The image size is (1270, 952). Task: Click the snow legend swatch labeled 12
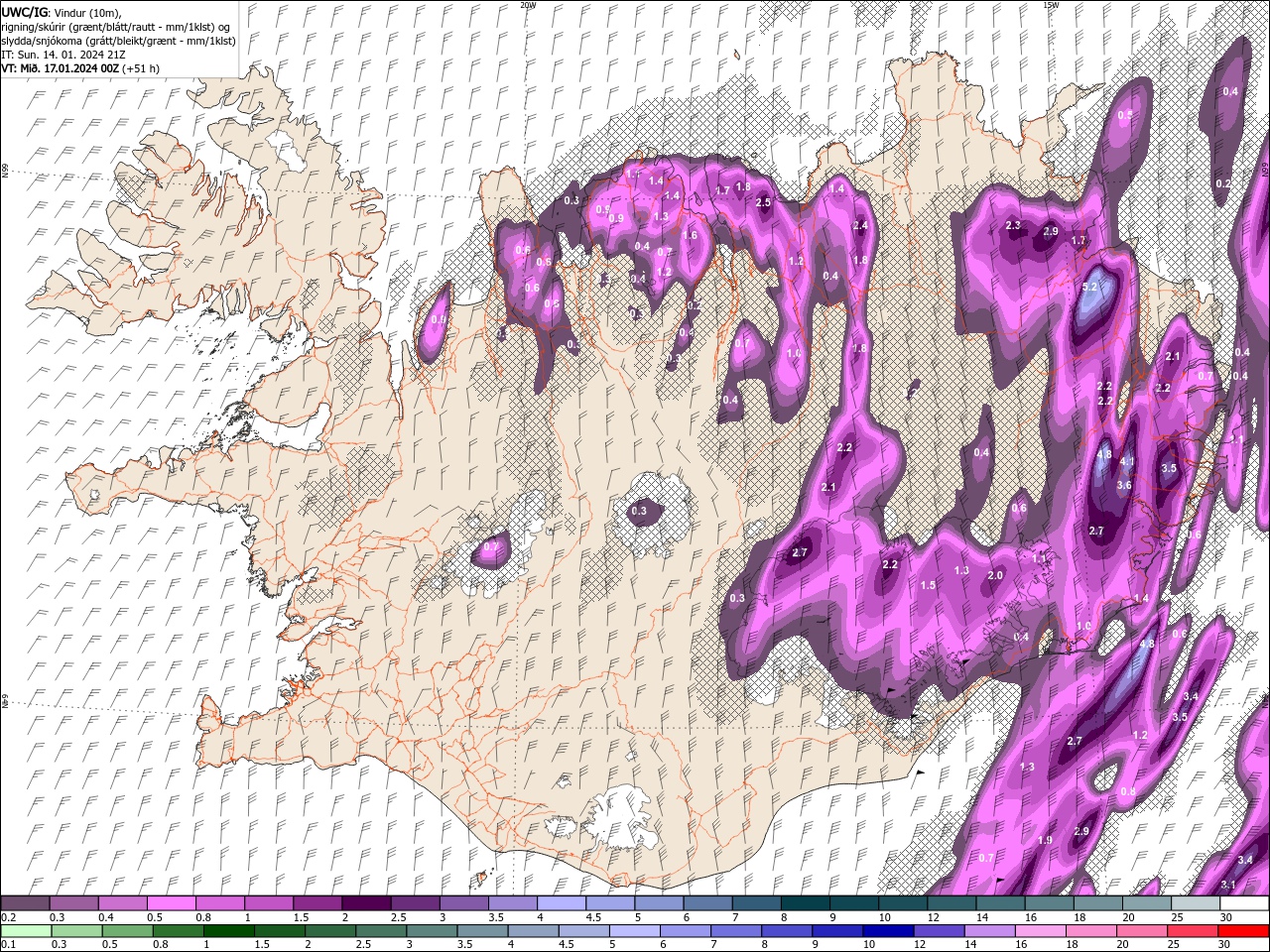click(951, 903)
